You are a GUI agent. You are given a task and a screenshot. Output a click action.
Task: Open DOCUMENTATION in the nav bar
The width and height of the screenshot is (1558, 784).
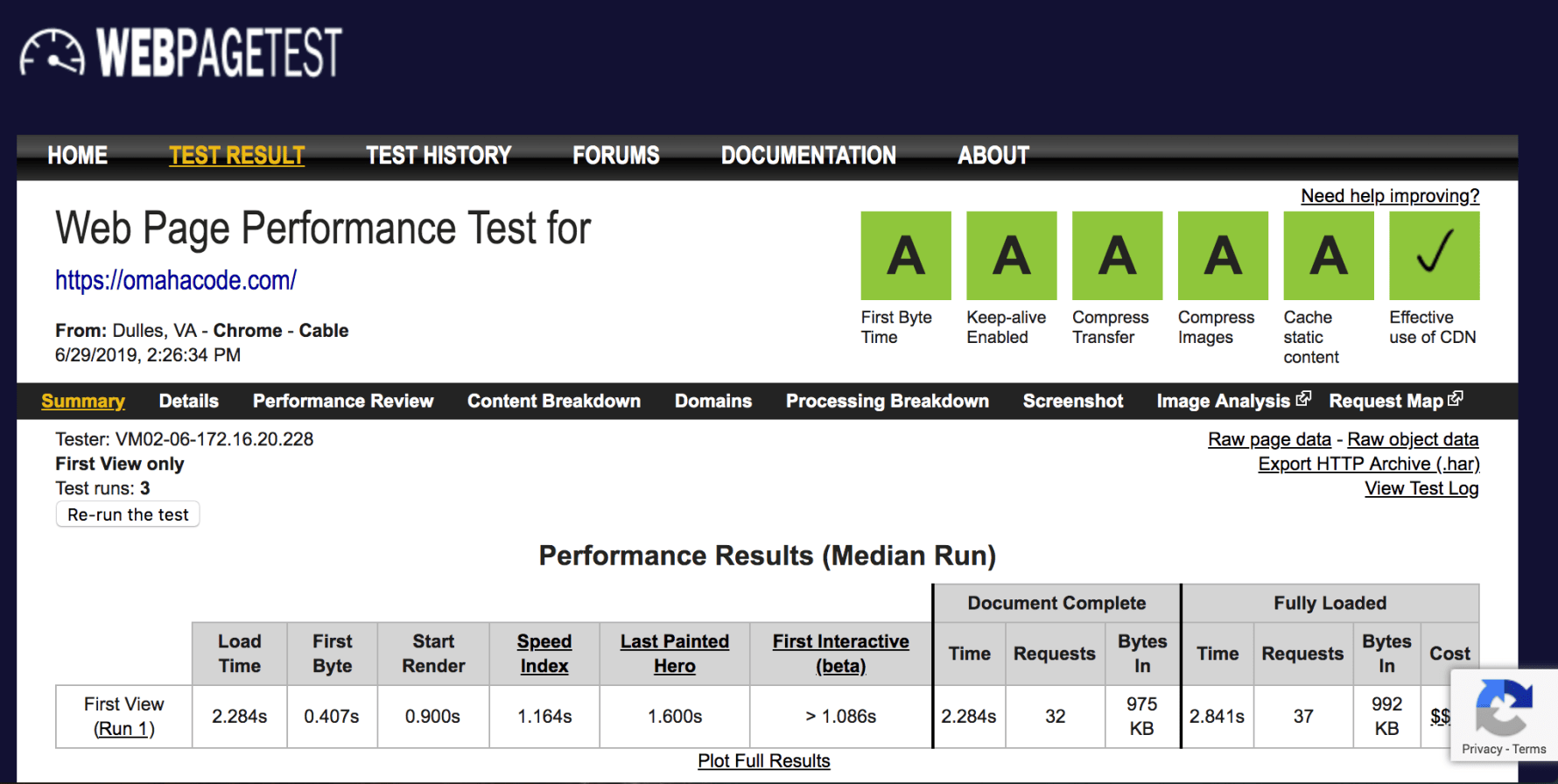point(809,156)
